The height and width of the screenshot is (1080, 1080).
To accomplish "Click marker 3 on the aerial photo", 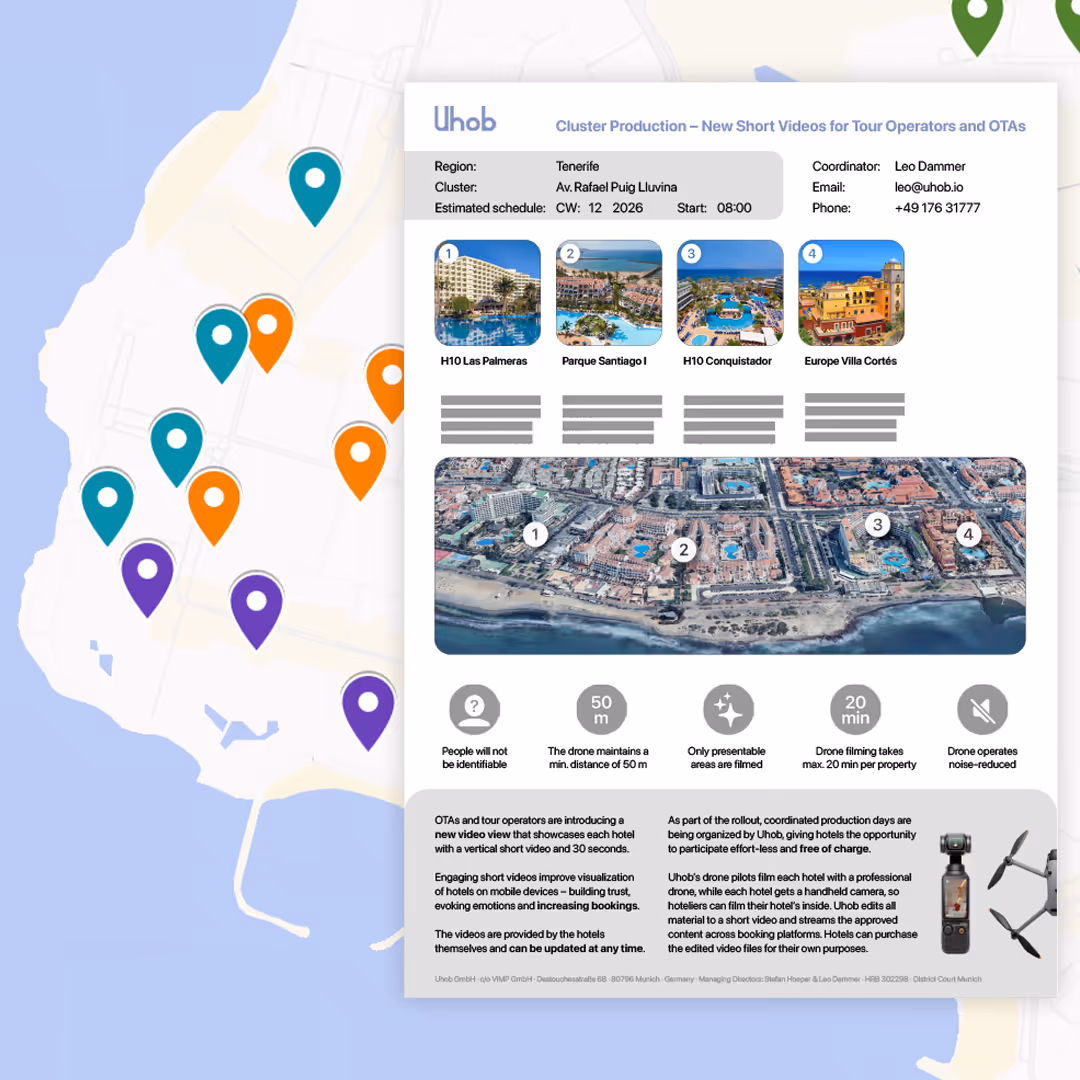I will click(x=878, y=525).
